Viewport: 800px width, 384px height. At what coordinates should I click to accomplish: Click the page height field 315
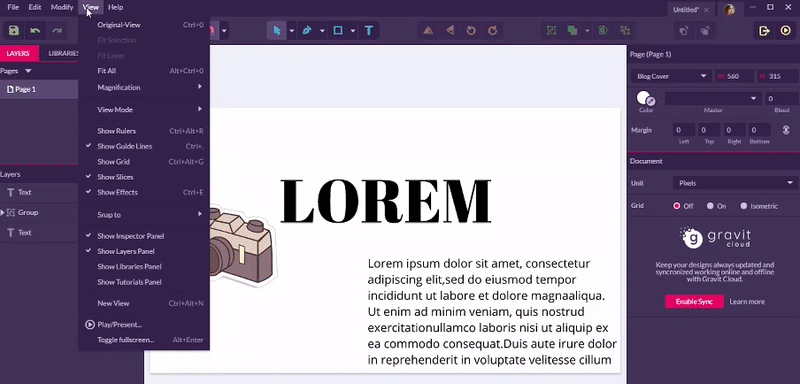[x=777, y=76]
